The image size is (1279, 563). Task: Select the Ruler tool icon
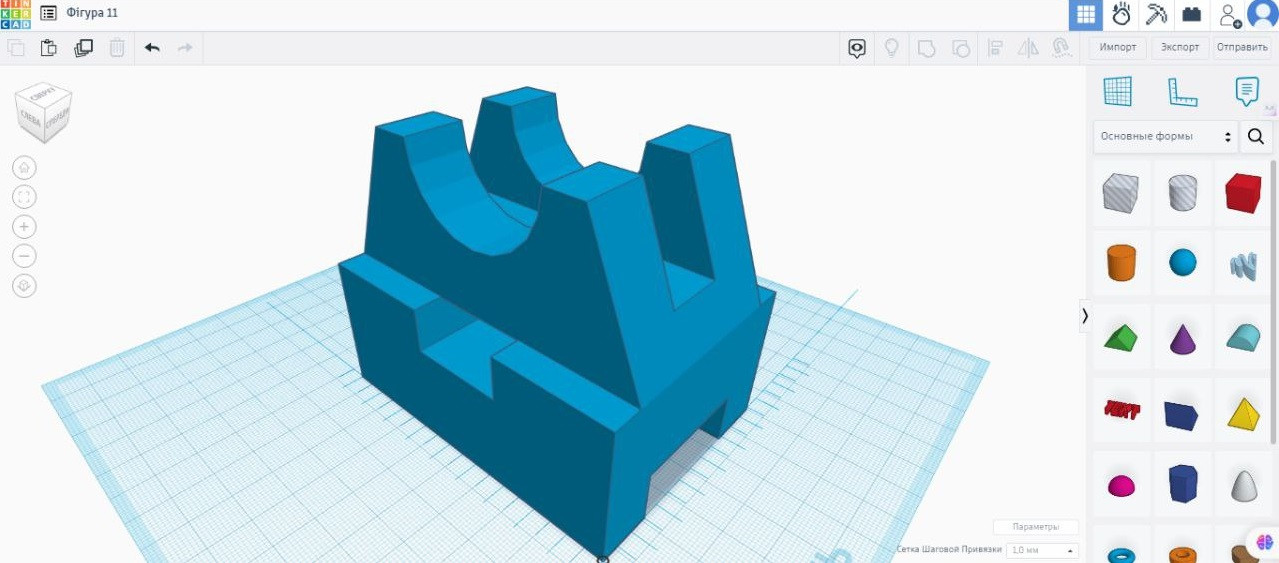click(x=1182, y=92)
